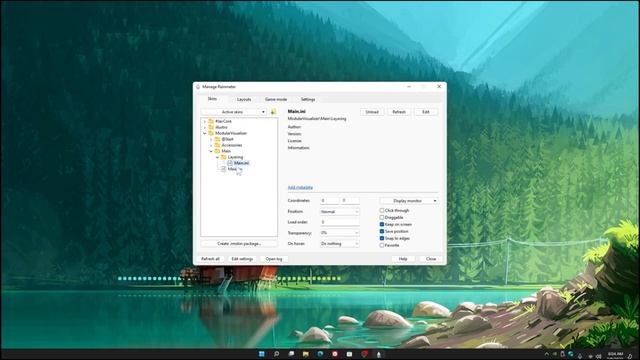Click the Refresh button beside Unload

tap(399, 112)
